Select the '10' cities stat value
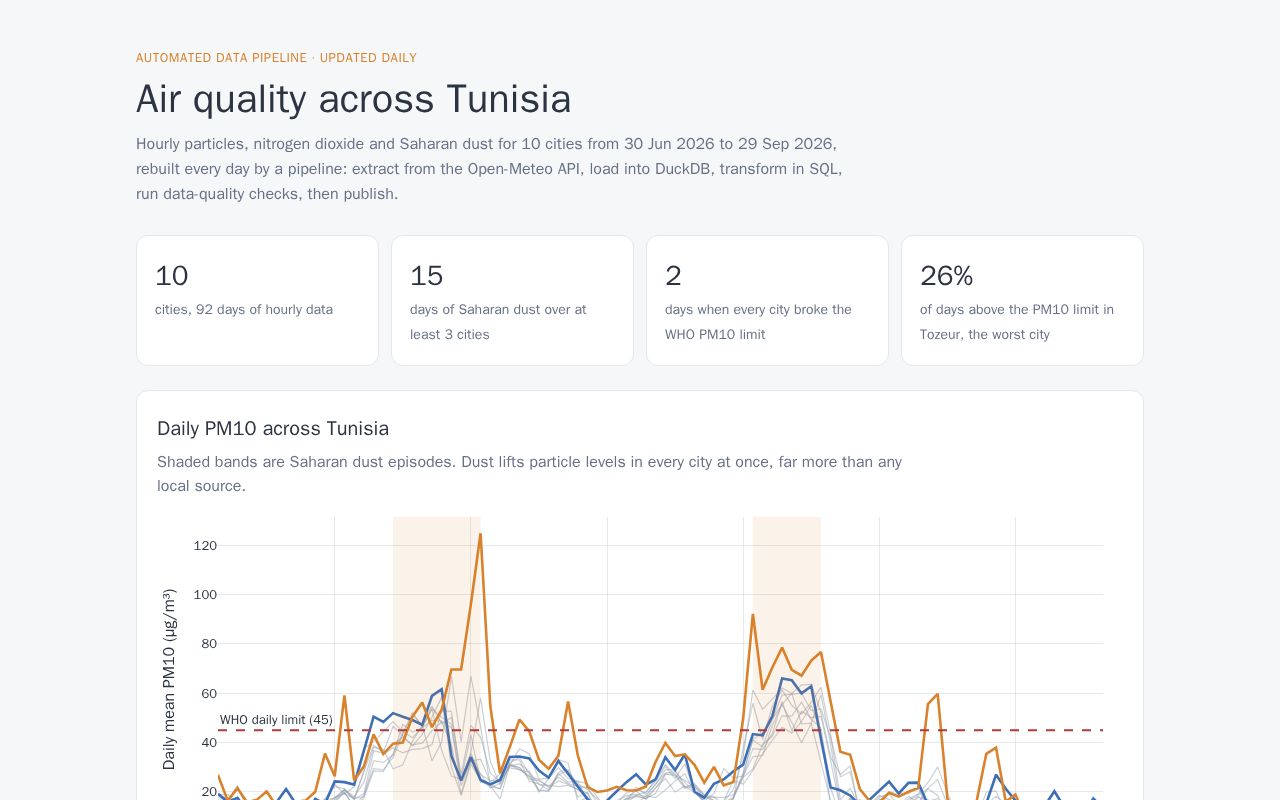This screenshot has width=1280, height=800. tap(172, 276)
